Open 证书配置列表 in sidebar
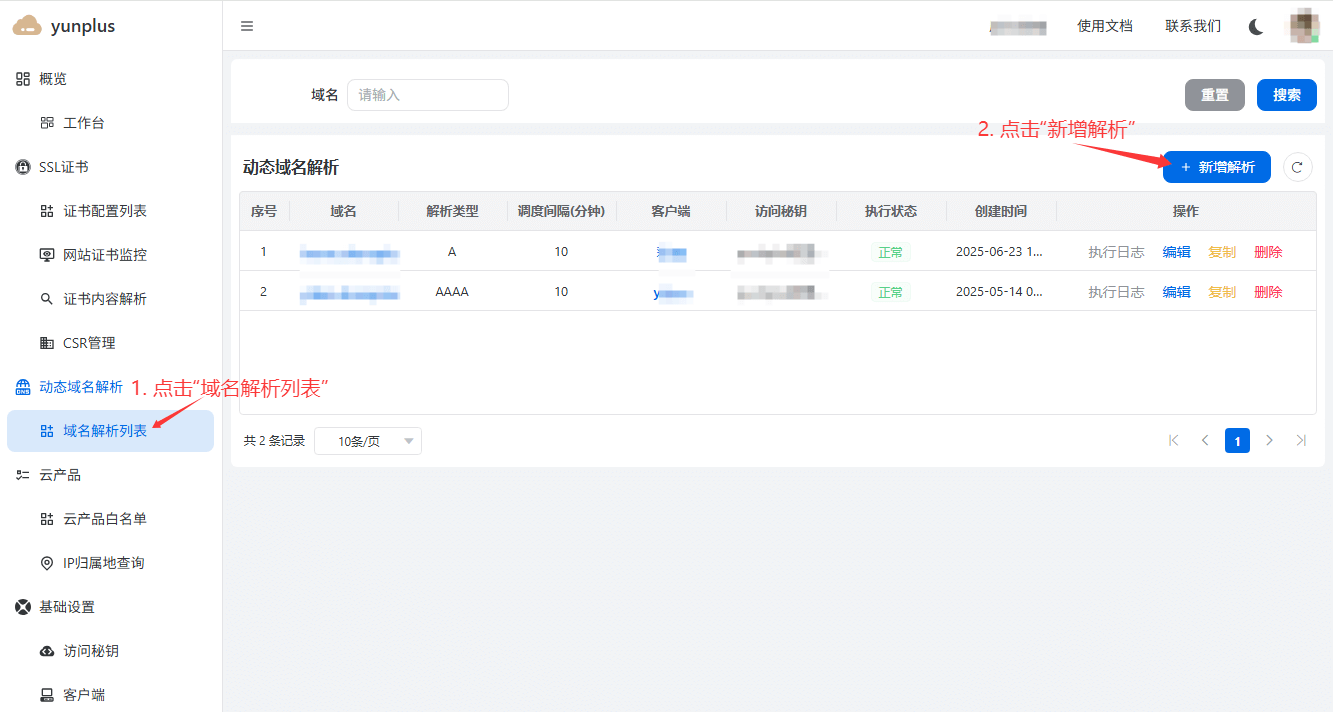 click(x=104, y=211)
